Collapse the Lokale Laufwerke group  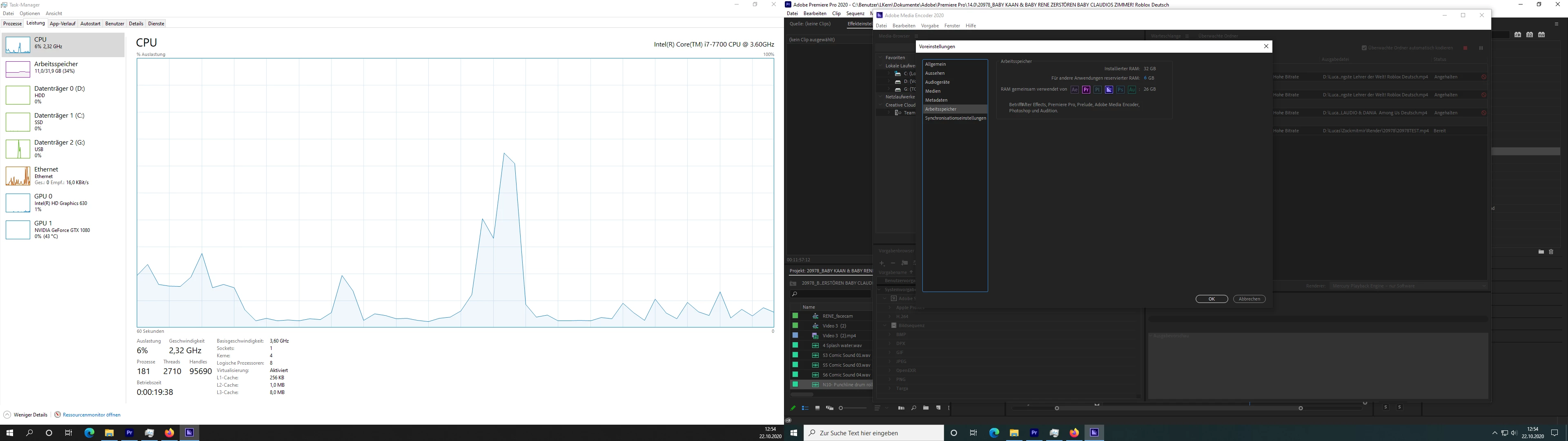pos(880,66)
